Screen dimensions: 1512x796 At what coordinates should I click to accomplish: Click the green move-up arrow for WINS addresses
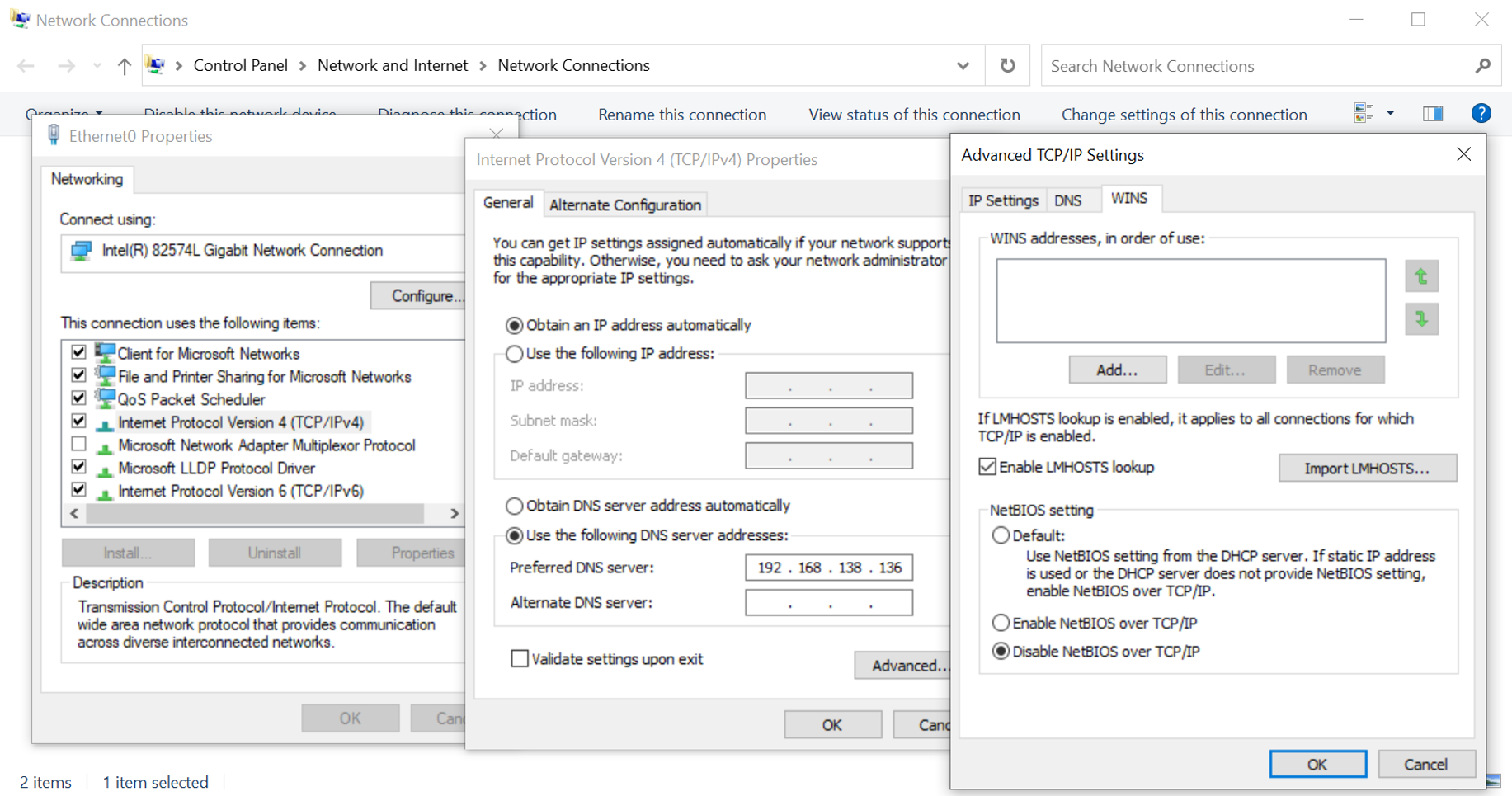[1421, 276]
